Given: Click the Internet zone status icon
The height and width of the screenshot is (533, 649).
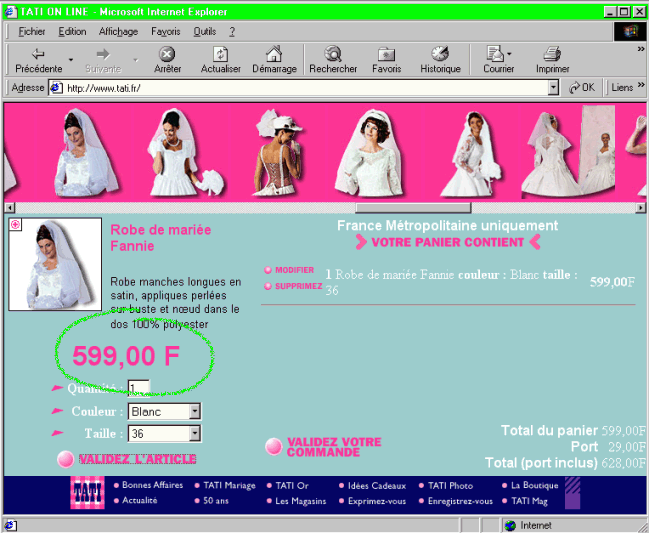Looking at the screenshot, I should 511,526.
